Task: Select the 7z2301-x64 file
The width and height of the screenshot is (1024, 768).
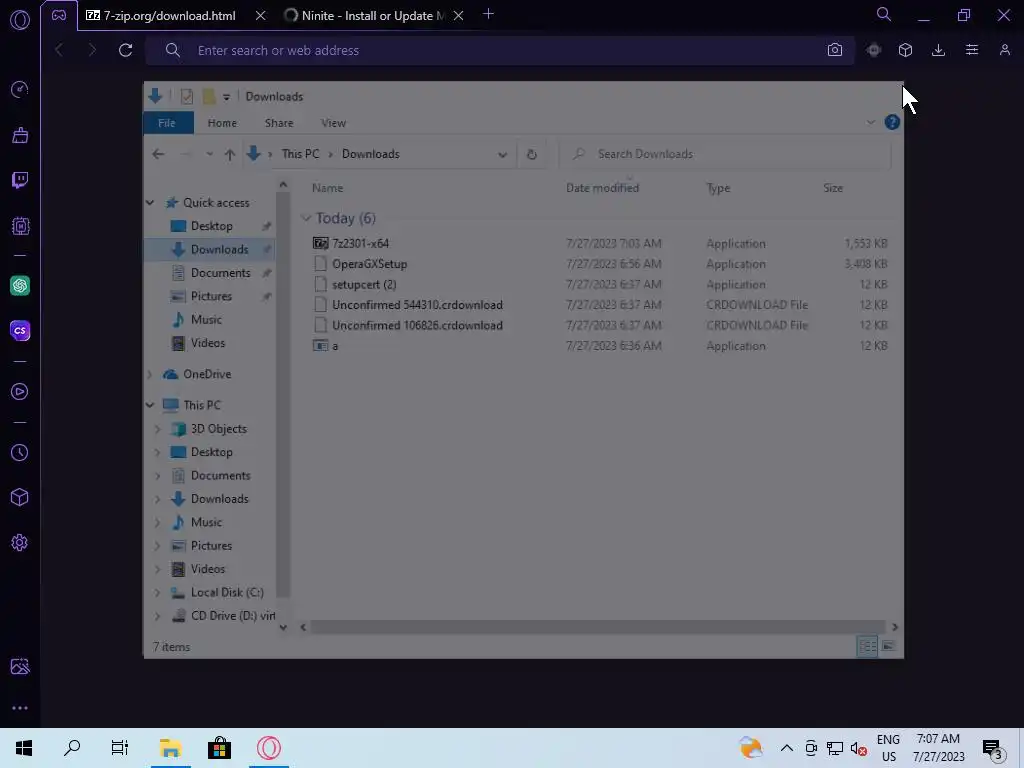Action: pyautogui.click(x=360, y=244)
